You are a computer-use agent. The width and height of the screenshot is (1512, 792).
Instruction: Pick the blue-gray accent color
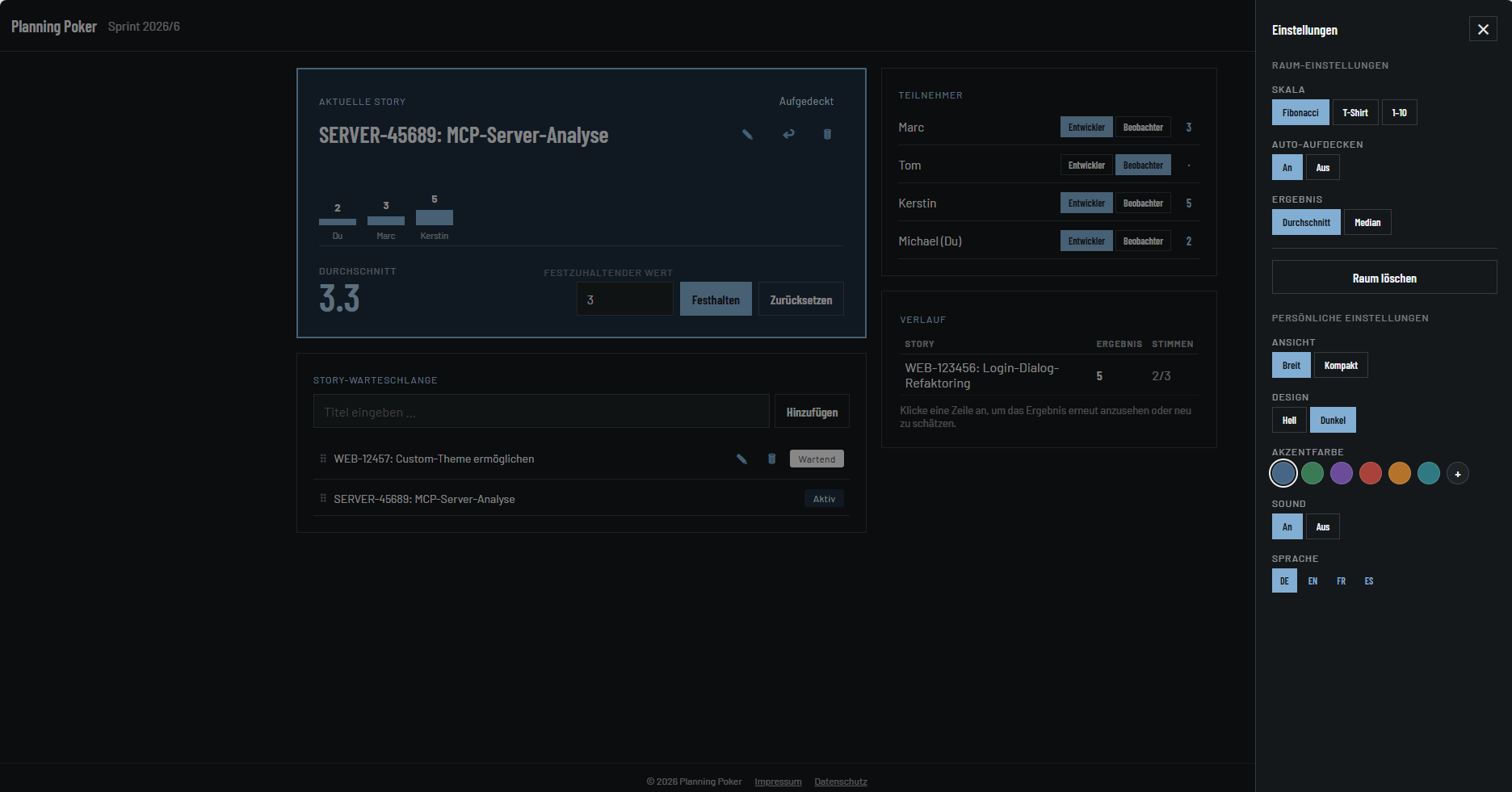1283,473
